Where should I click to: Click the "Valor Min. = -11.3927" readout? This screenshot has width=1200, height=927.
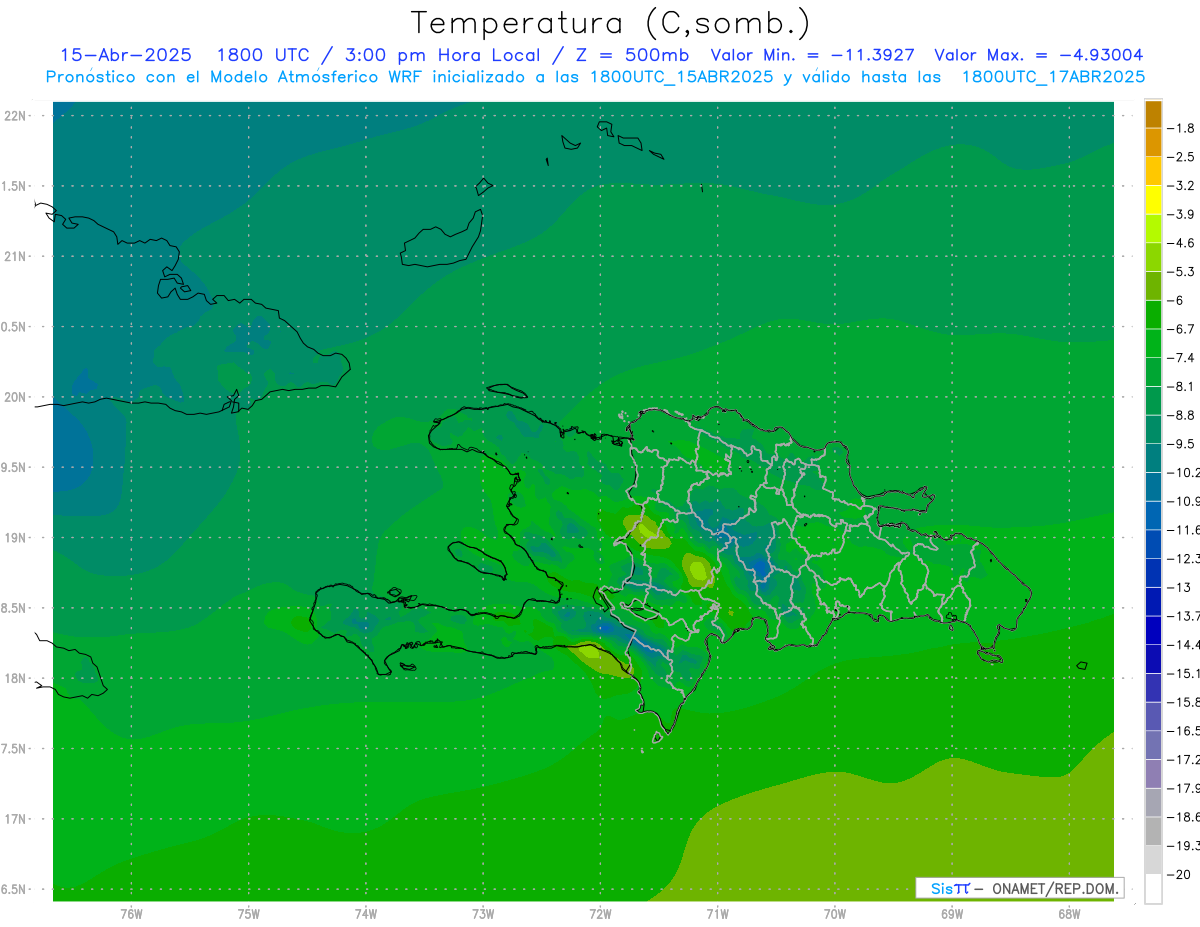[811, 55]
